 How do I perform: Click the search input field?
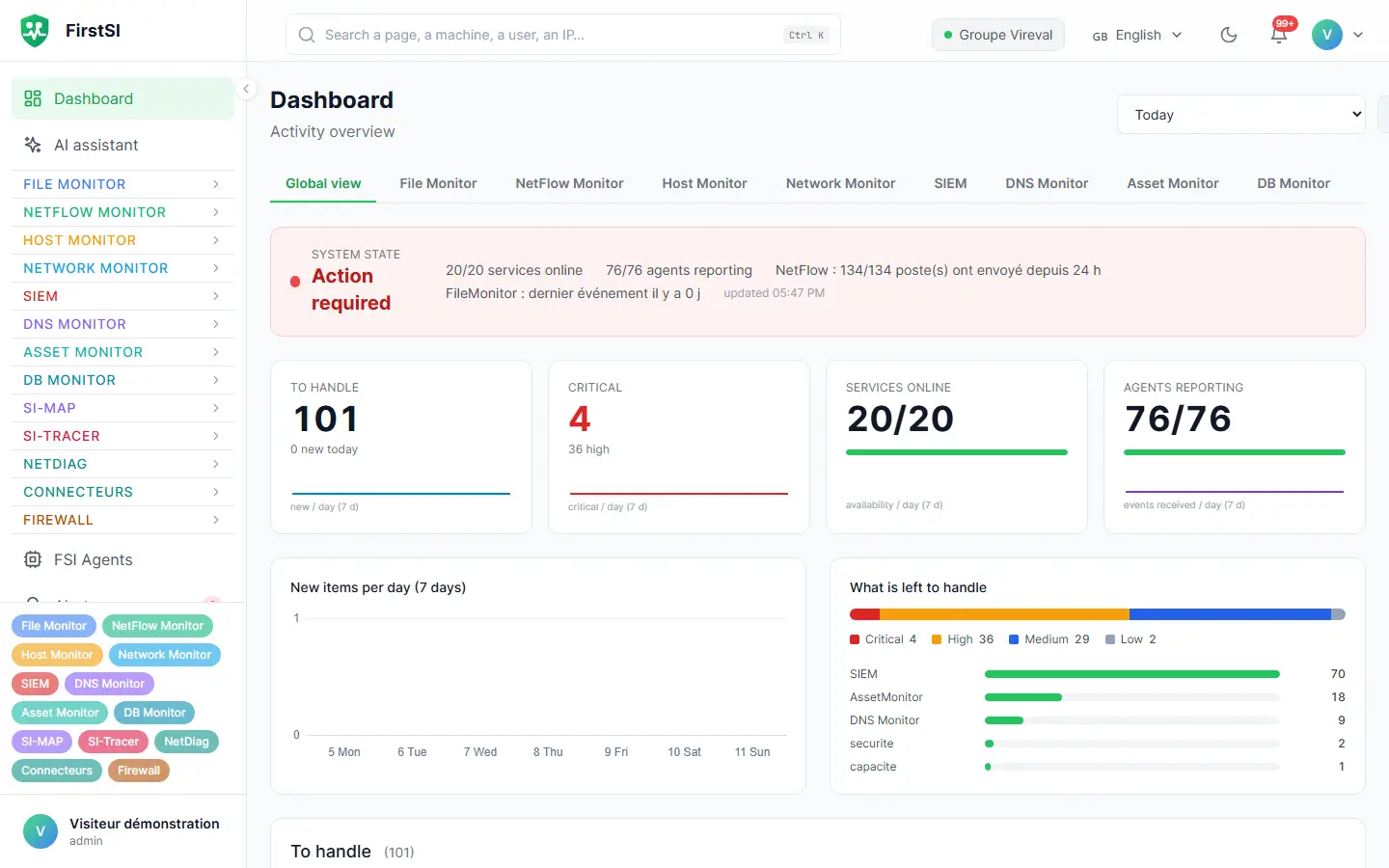click(x=563, y=35)
